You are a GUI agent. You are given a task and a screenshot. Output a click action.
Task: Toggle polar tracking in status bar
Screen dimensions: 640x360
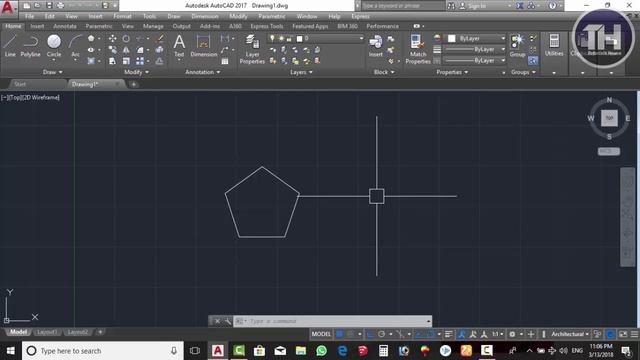click(382, 334)
